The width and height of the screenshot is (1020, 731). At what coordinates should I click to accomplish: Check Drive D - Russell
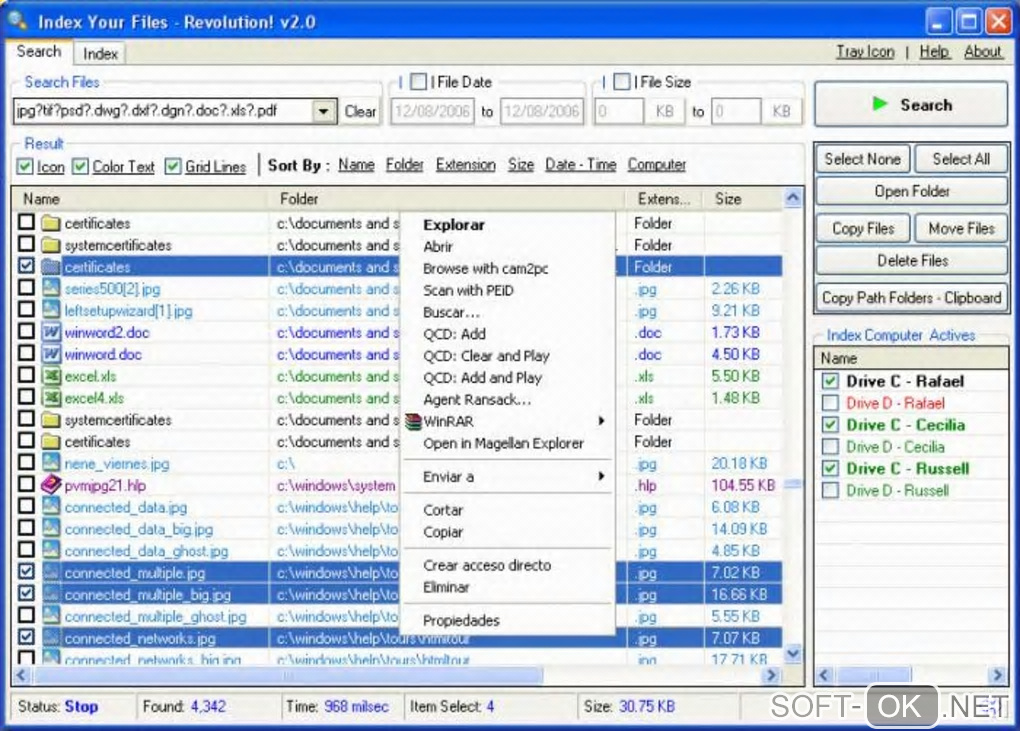830,490
